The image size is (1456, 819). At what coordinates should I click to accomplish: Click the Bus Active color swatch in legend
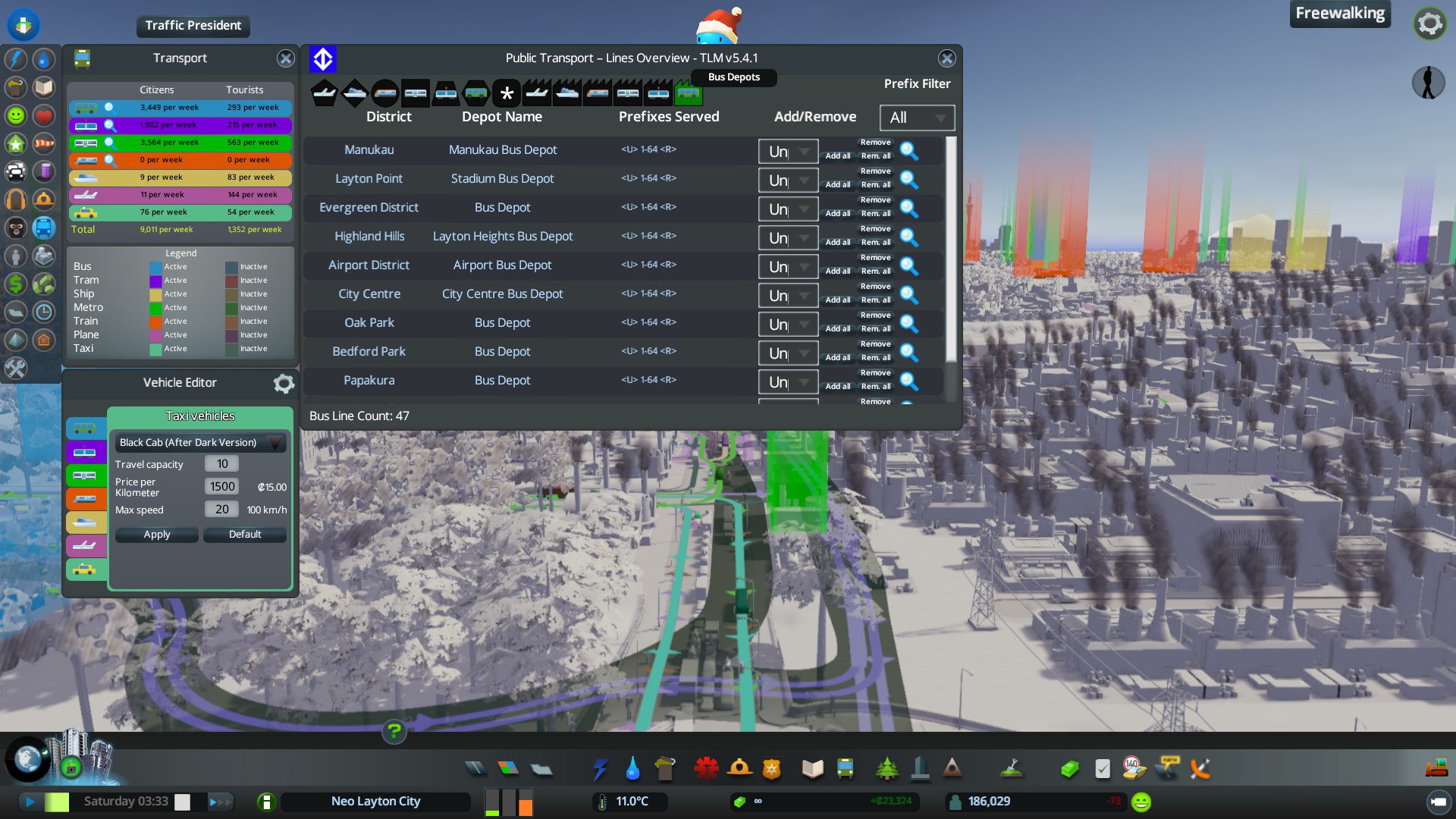coord(155,267)
